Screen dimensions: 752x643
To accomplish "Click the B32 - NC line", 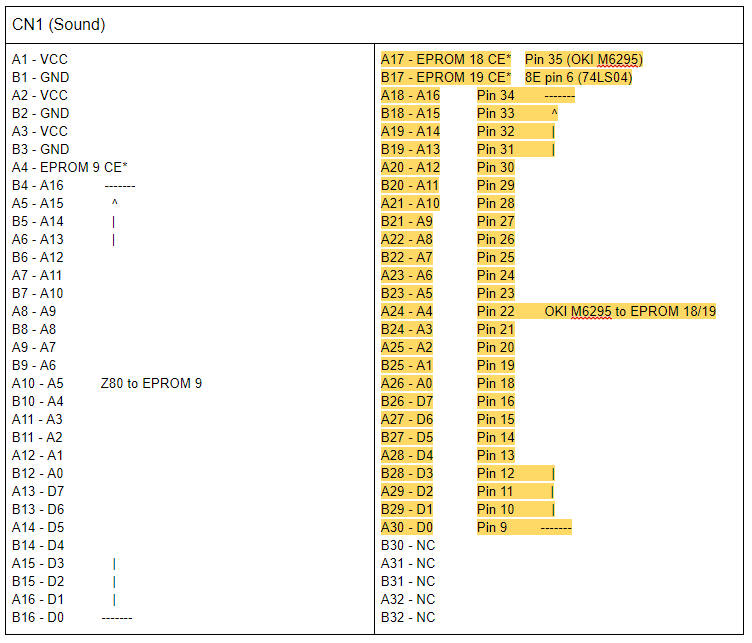I will (x=408, y=618).
